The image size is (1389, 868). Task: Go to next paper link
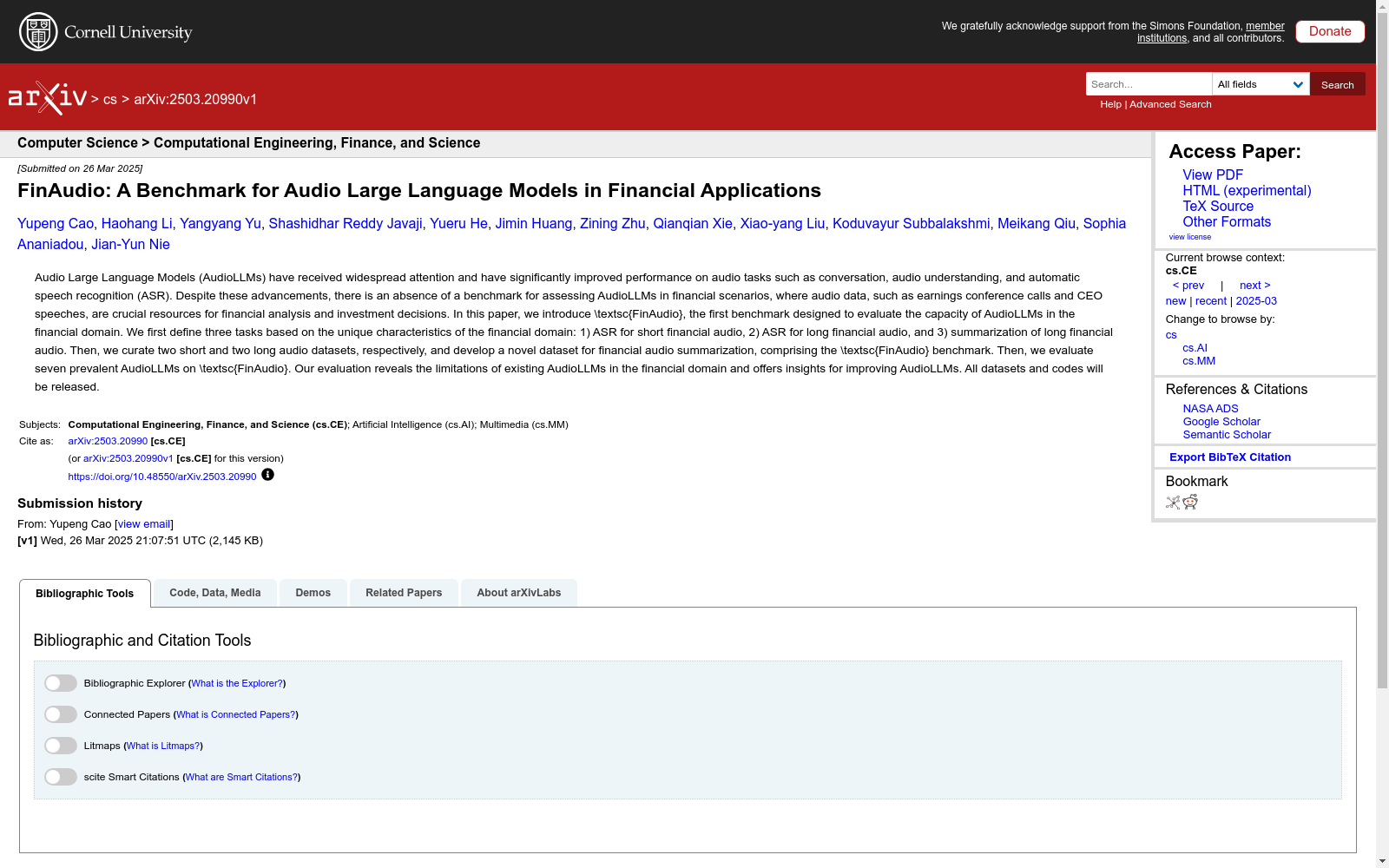1255,286
